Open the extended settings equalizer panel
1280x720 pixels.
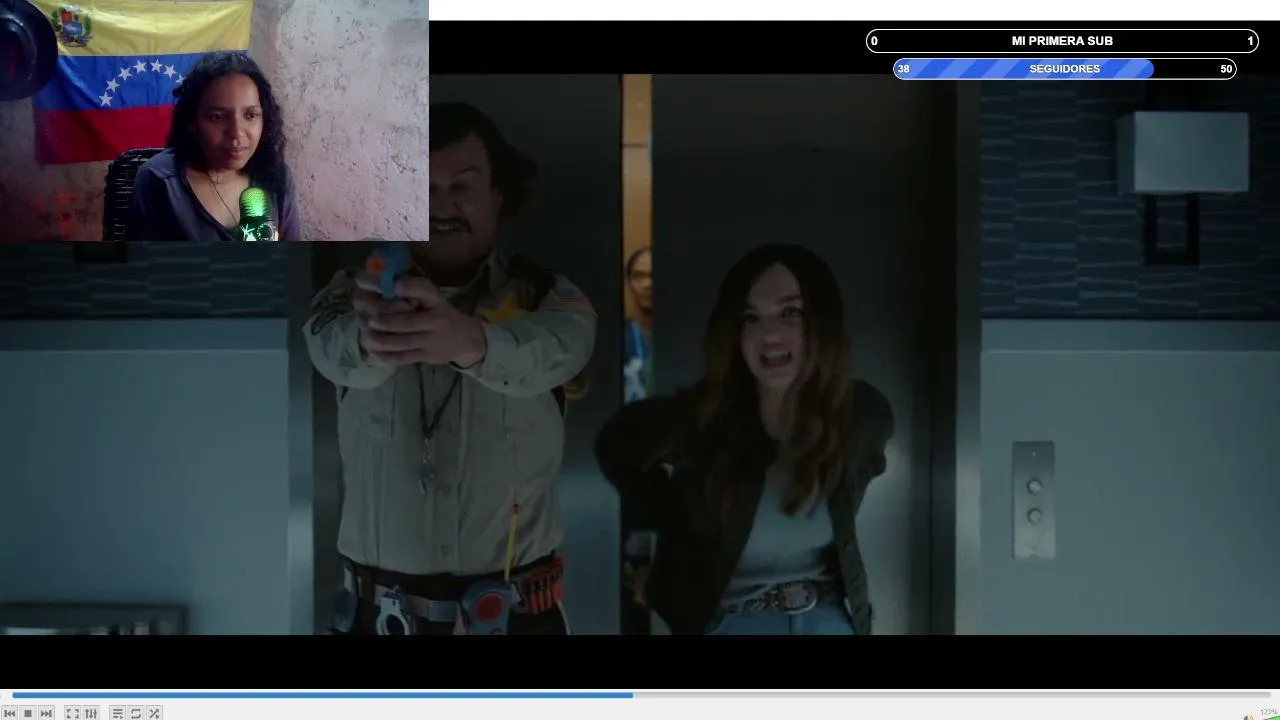click(x=91, y=713)
